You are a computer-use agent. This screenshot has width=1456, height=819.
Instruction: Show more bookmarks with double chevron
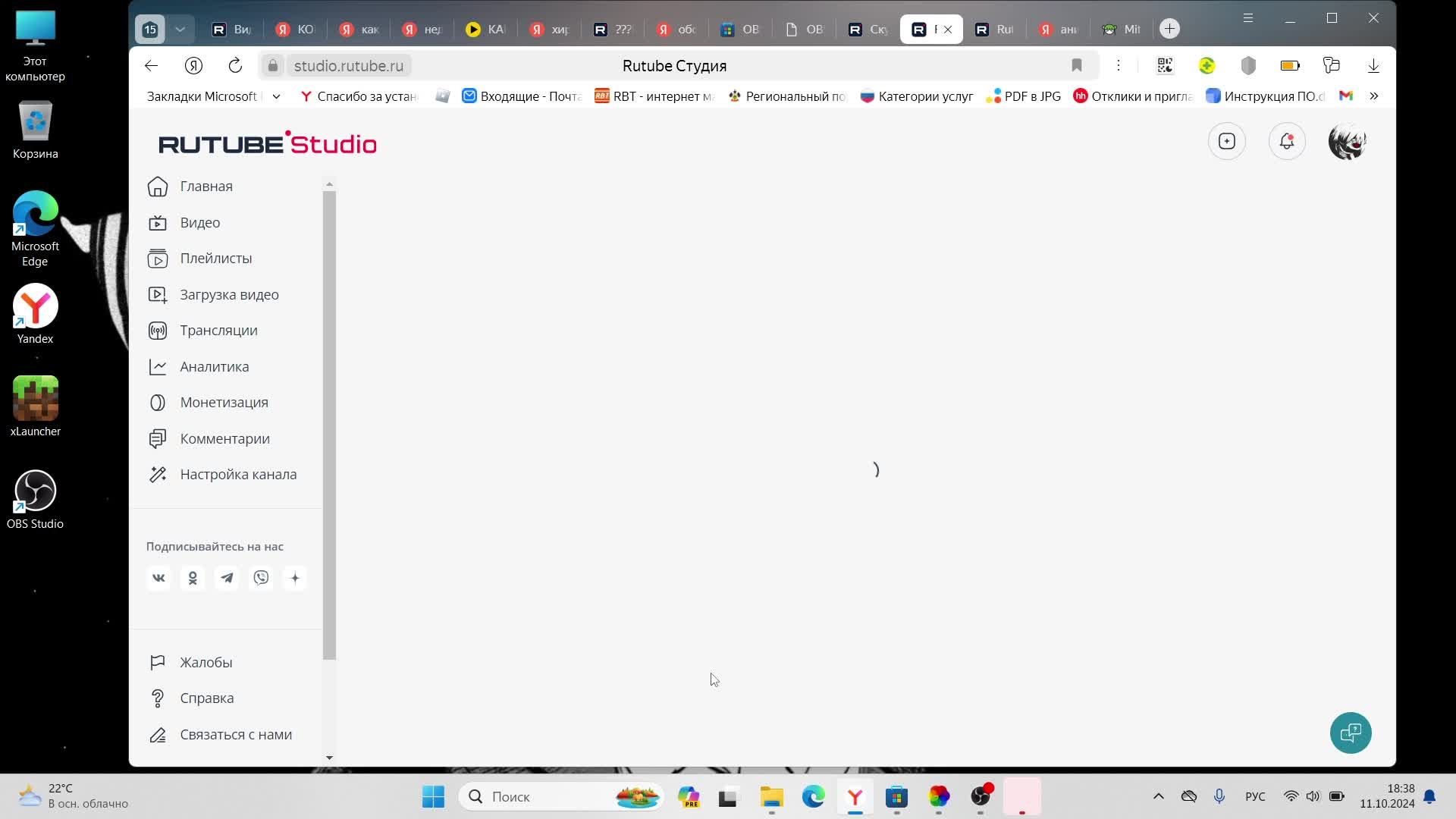1373,96
